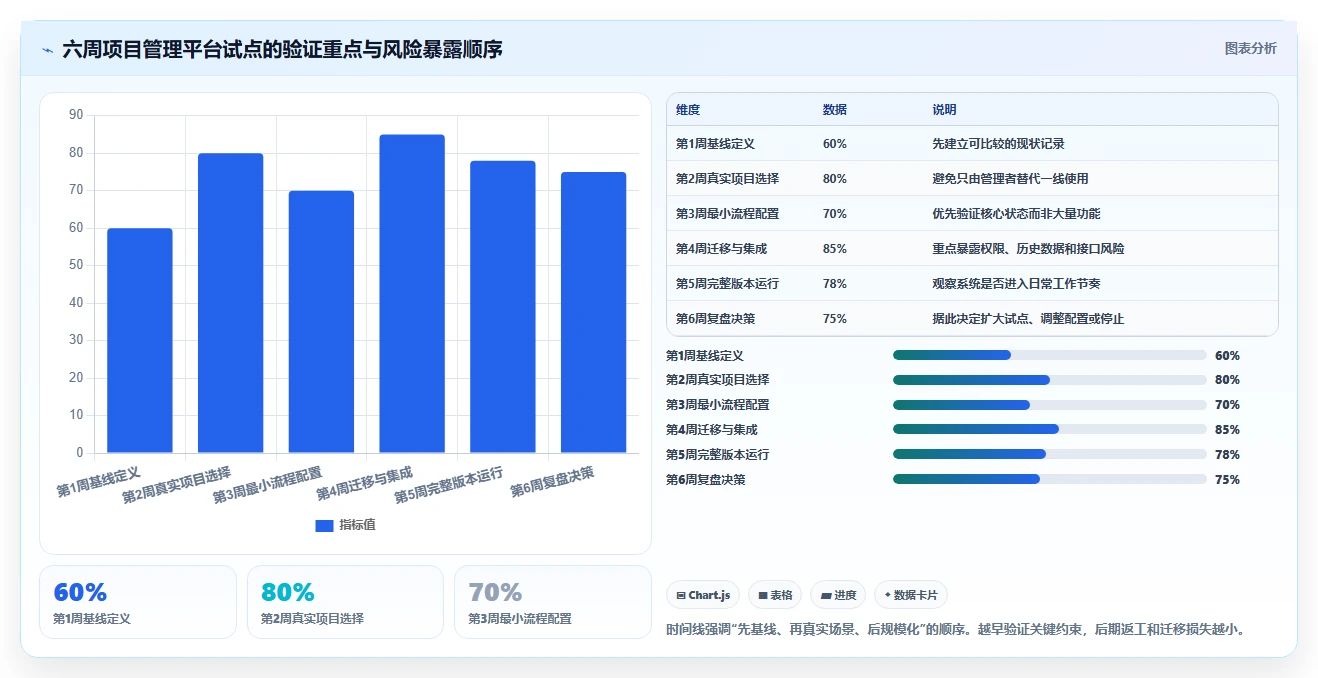Select the 第5周完整版本运行 bar in chart
The width and height of the screenshot is (1318, 678).
point(503,307)
